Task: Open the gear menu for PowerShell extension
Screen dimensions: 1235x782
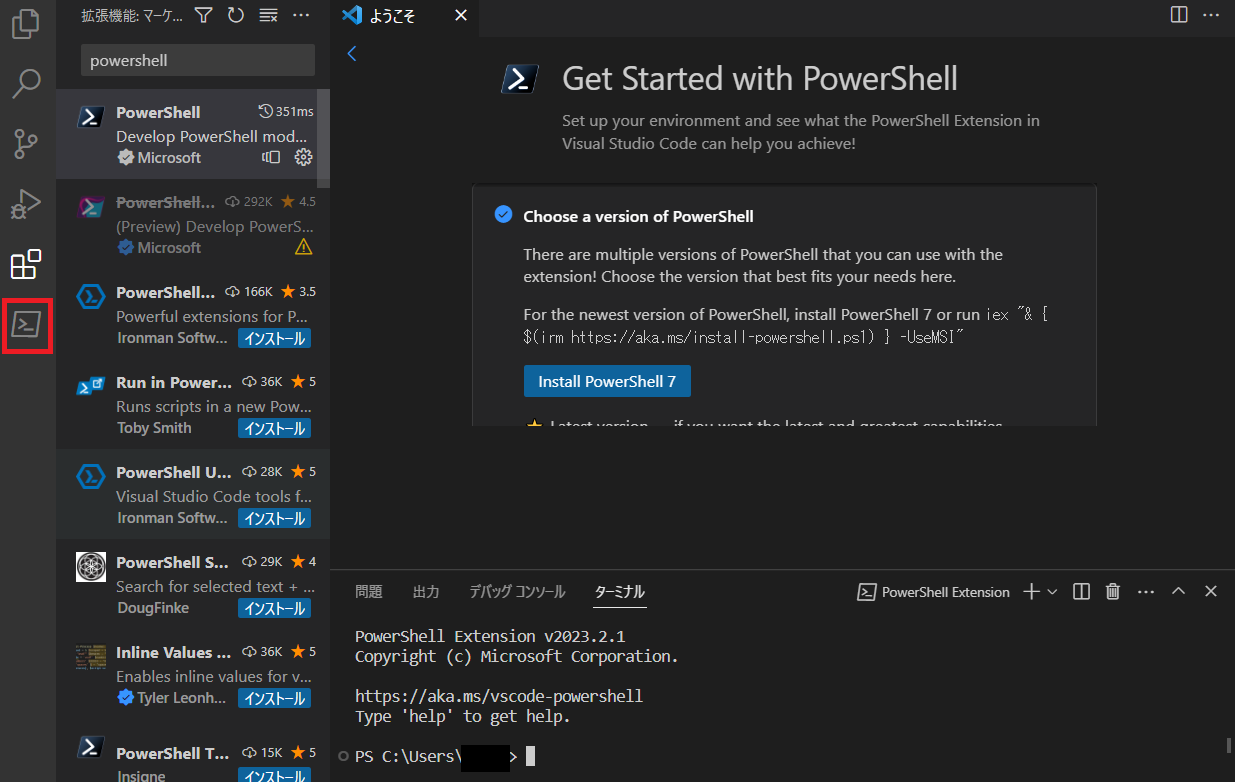Action: click(304, 157)
